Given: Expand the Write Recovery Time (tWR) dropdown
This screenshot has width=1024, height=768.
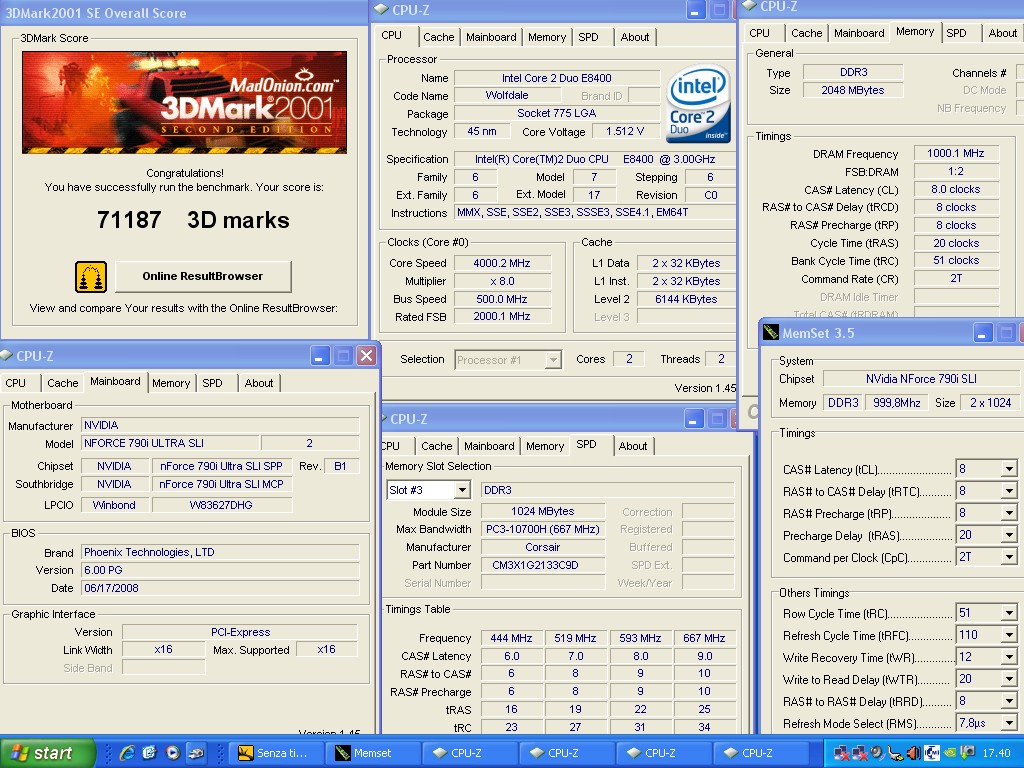Looking at the screenshot, I should (x=1009, y=657).
